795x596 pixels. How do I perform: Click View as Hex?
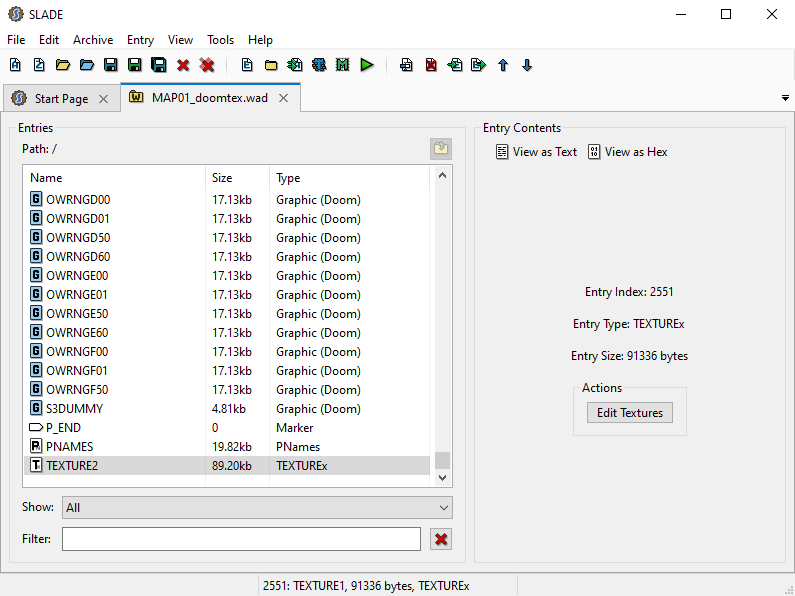(627, 152)
